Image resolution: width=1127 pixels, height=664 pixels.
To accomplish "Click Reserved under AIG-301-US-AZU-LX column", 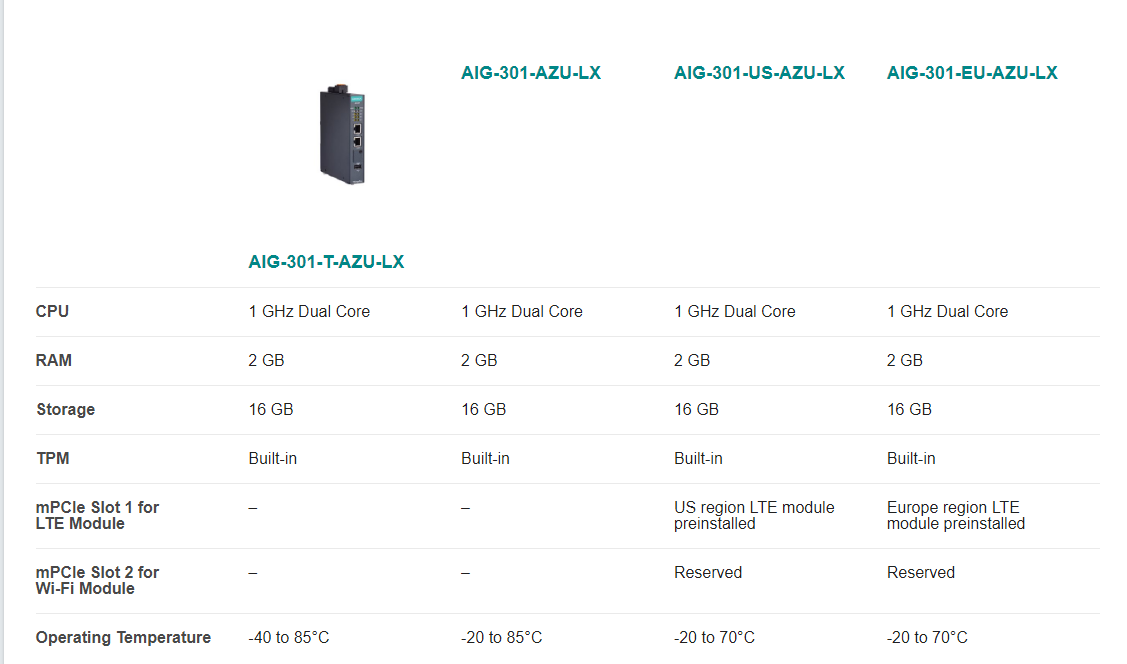I will coord(708,572).
